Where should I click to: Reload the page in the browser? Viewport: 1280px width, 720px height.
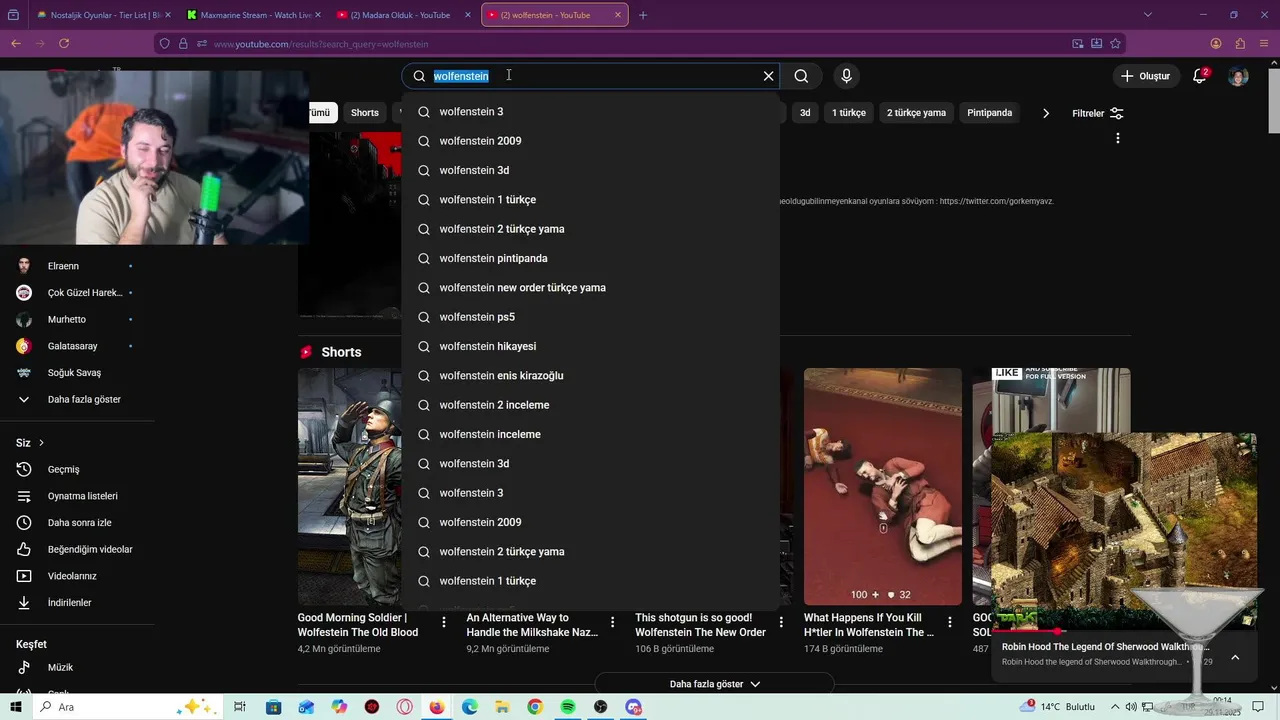coord(64,44)
